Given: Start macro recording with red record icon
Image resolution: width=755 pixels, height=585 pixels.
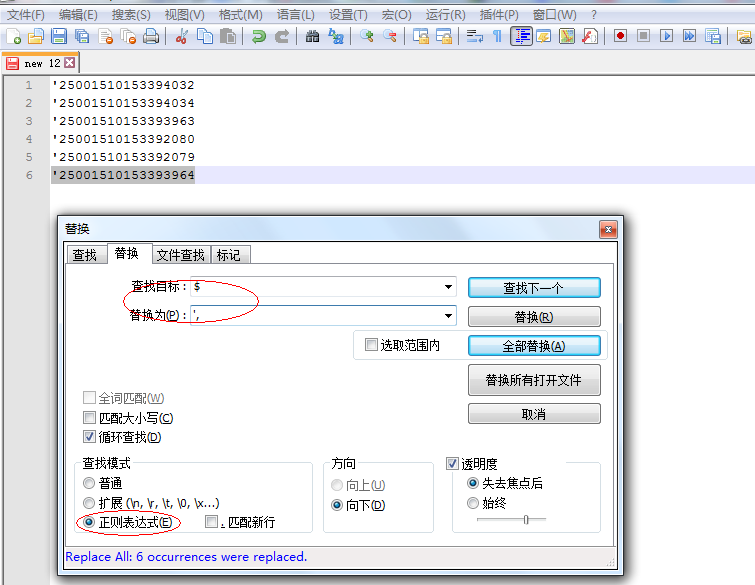Looking at the screenshot, I should coord(620,37).
